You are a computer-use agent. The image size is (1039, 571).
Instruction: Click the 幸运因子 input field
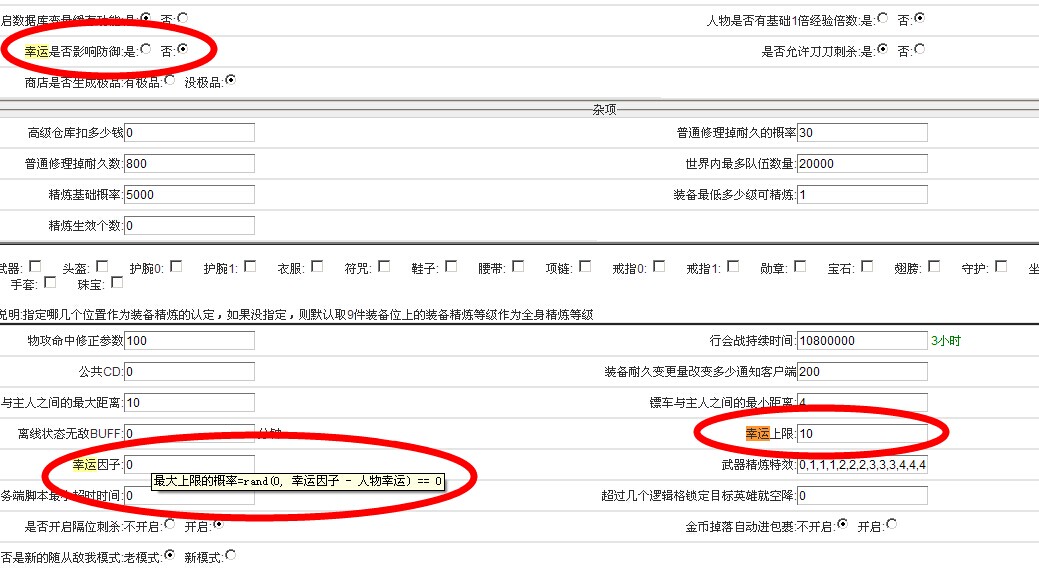click(x=190, y=464)
